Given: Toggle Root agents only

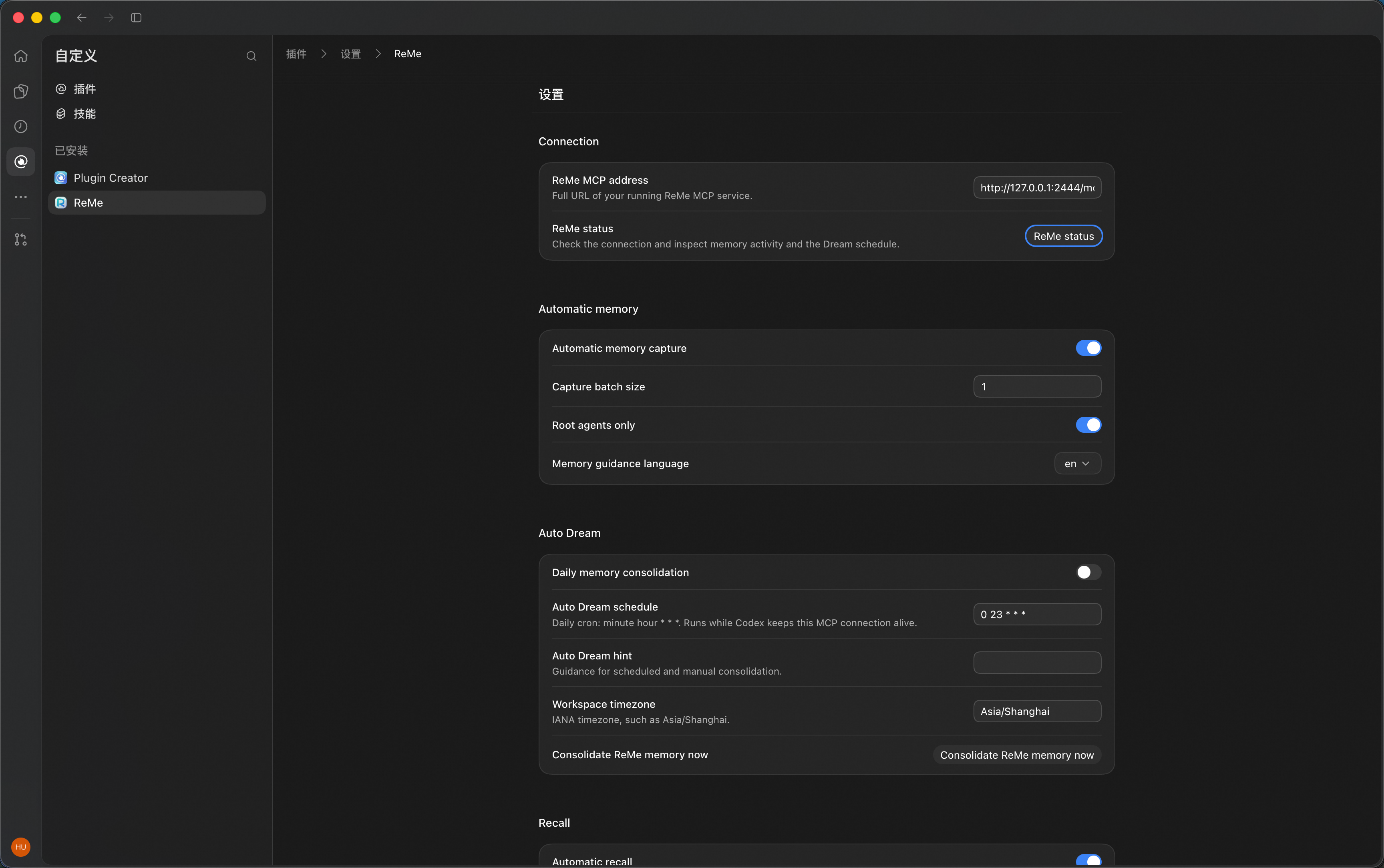Looking at the screenshot, I should coord(1088,425).
